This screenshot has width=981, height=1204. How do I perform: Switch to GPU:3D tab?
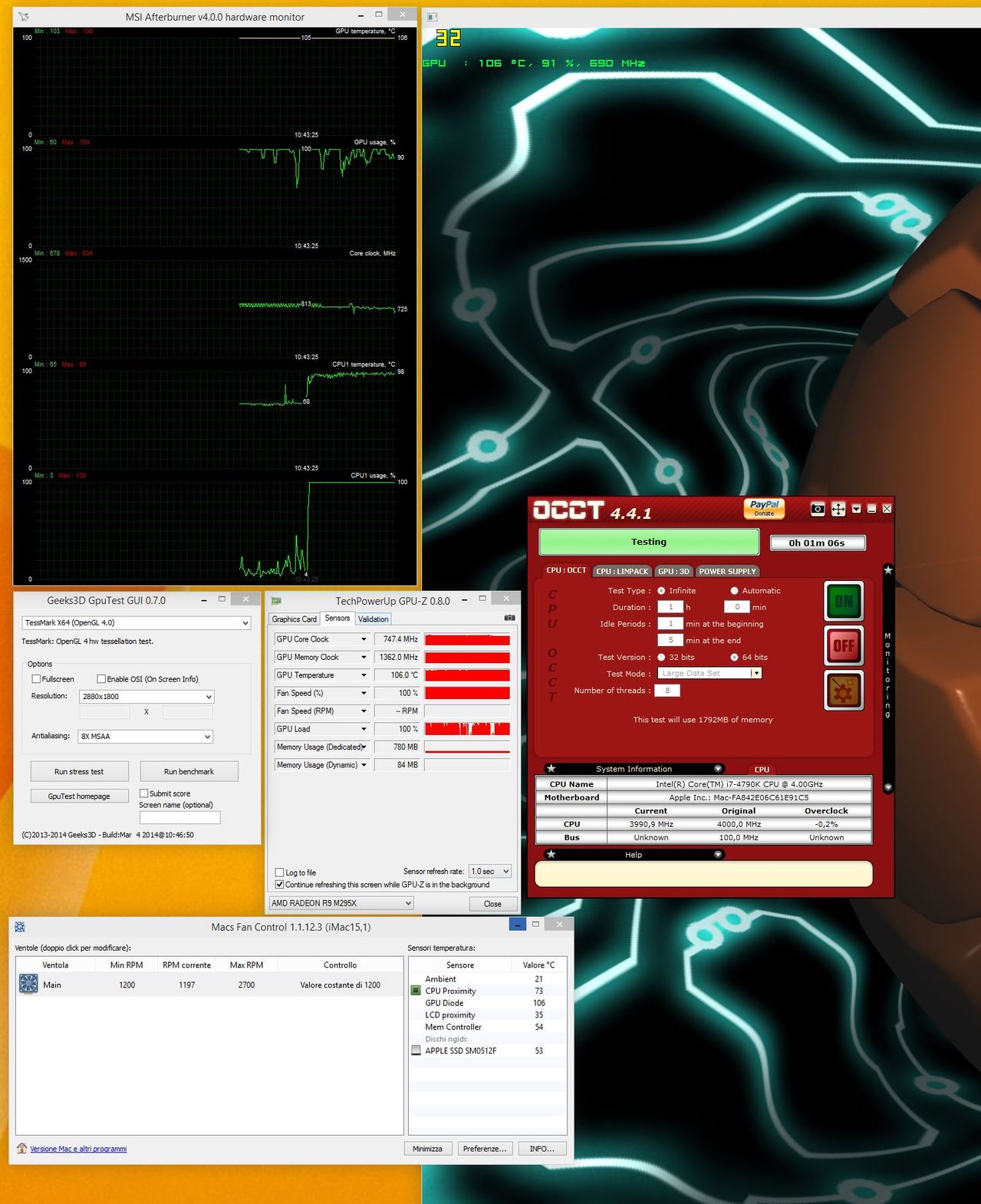pyautogui.click(x=673, y=571)
